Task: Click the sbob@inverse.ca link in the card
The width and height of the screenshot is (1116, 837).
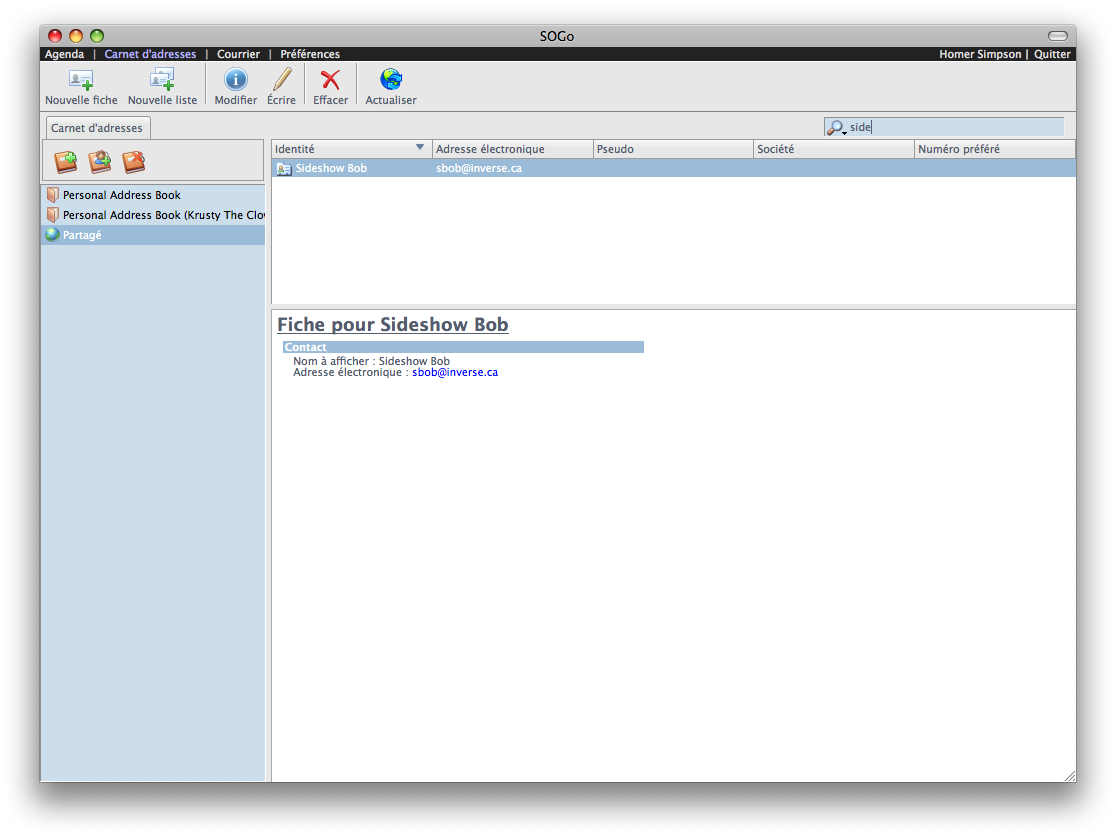Action: pyautogui.click(x=455, y=372)
